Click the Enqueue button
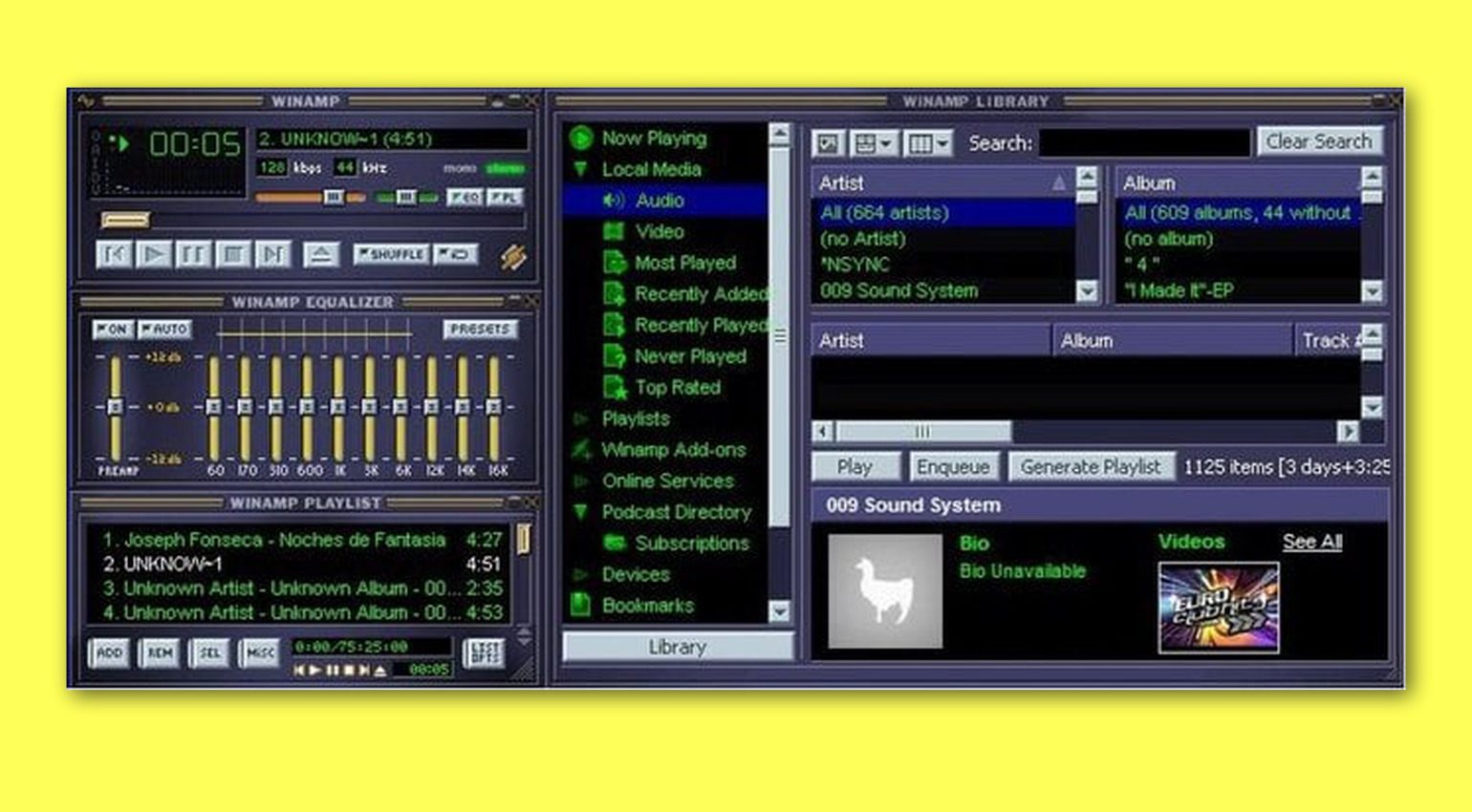This screenshot has height=812, width=1472. tap(953, 467)
